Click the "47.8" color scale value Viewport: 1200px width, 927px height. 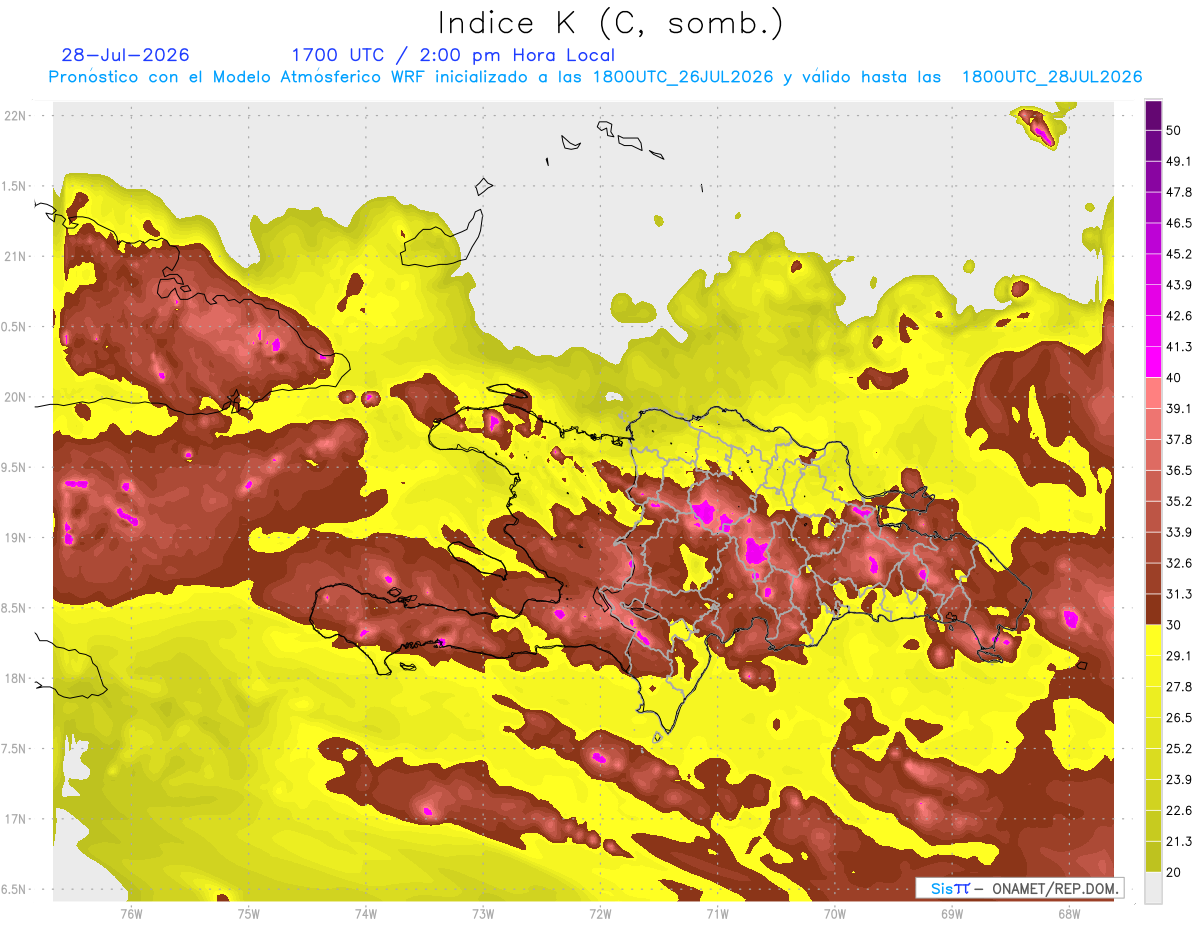[1179, 192]
